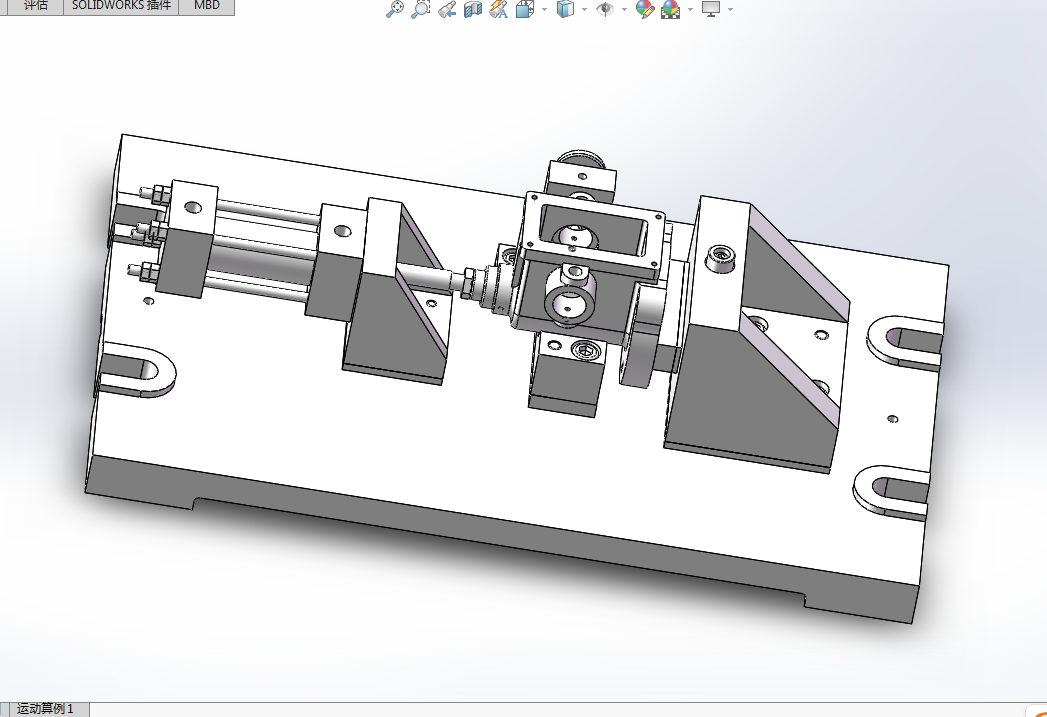This screenshot has height=717, width=1047.
Task: Open the Dynamic Annotation Views icon
Action: tap(498, 9)
